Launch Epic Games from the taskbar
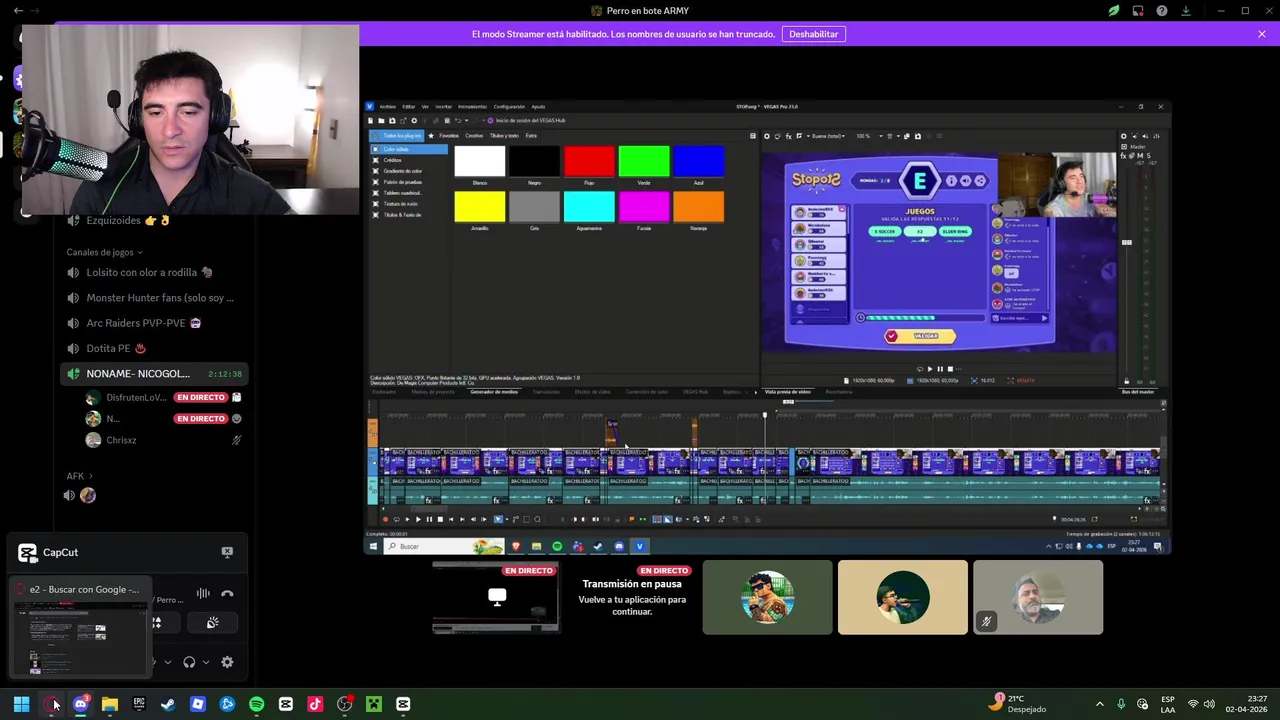 [139, 704]
